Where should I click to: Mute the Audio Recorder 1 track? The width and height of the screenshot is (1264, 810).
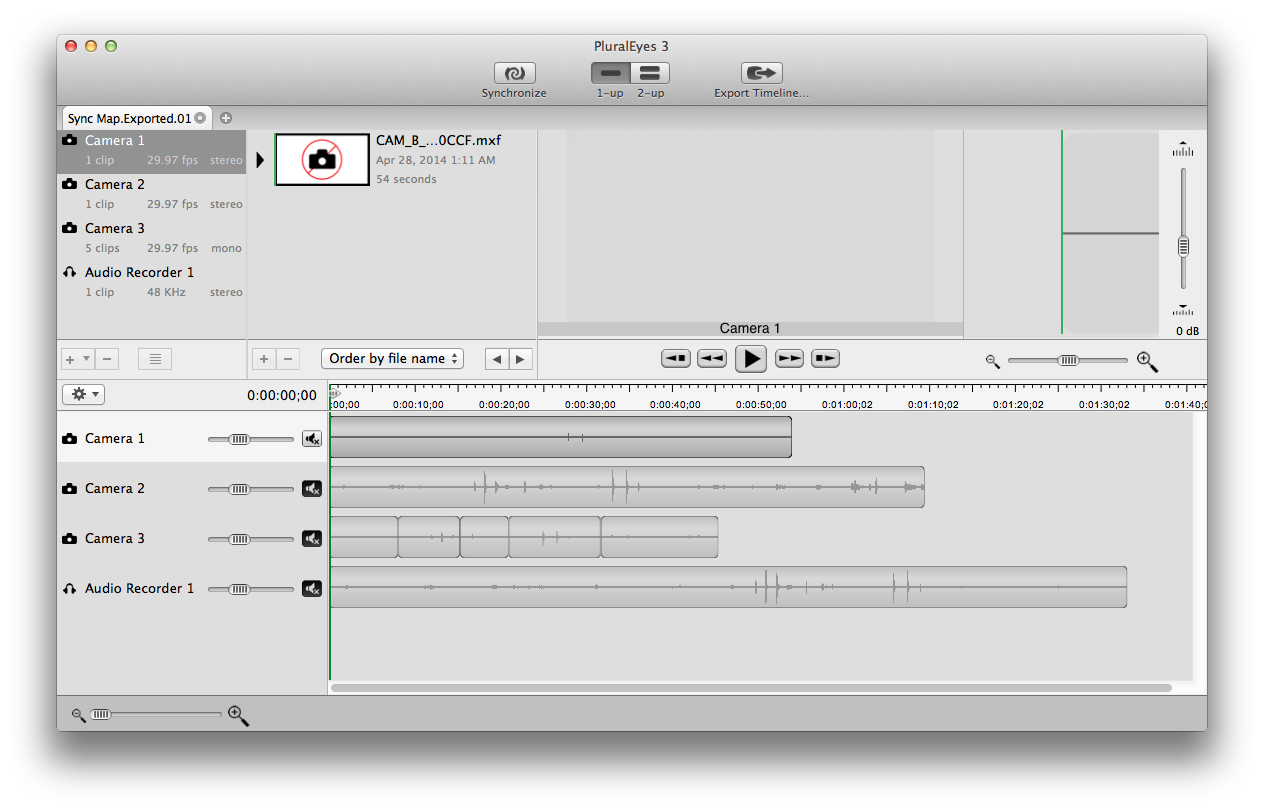(x=312, y=589)
